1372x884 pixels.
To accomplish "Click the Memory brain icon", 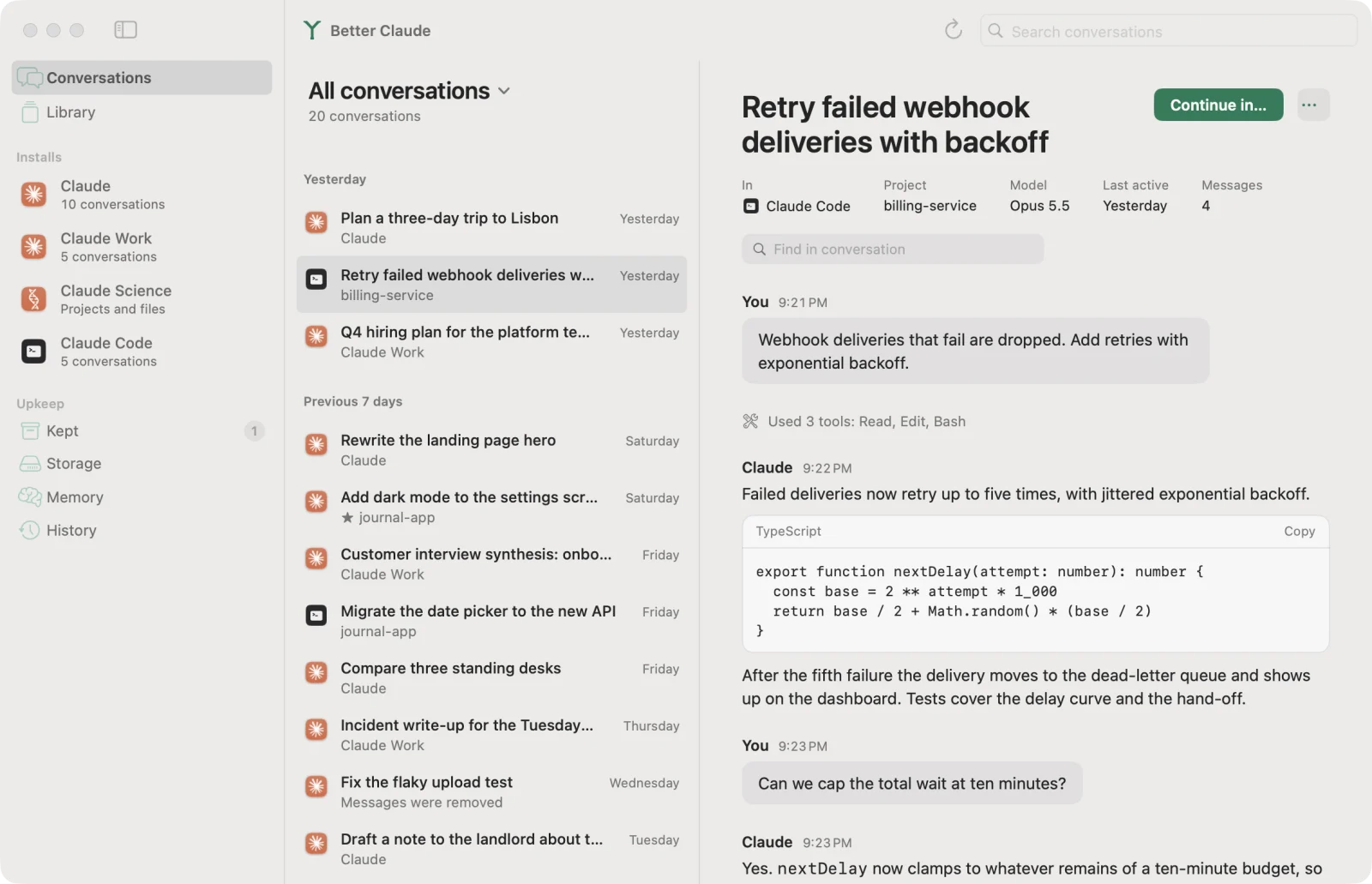I will (x=30, y=497).
